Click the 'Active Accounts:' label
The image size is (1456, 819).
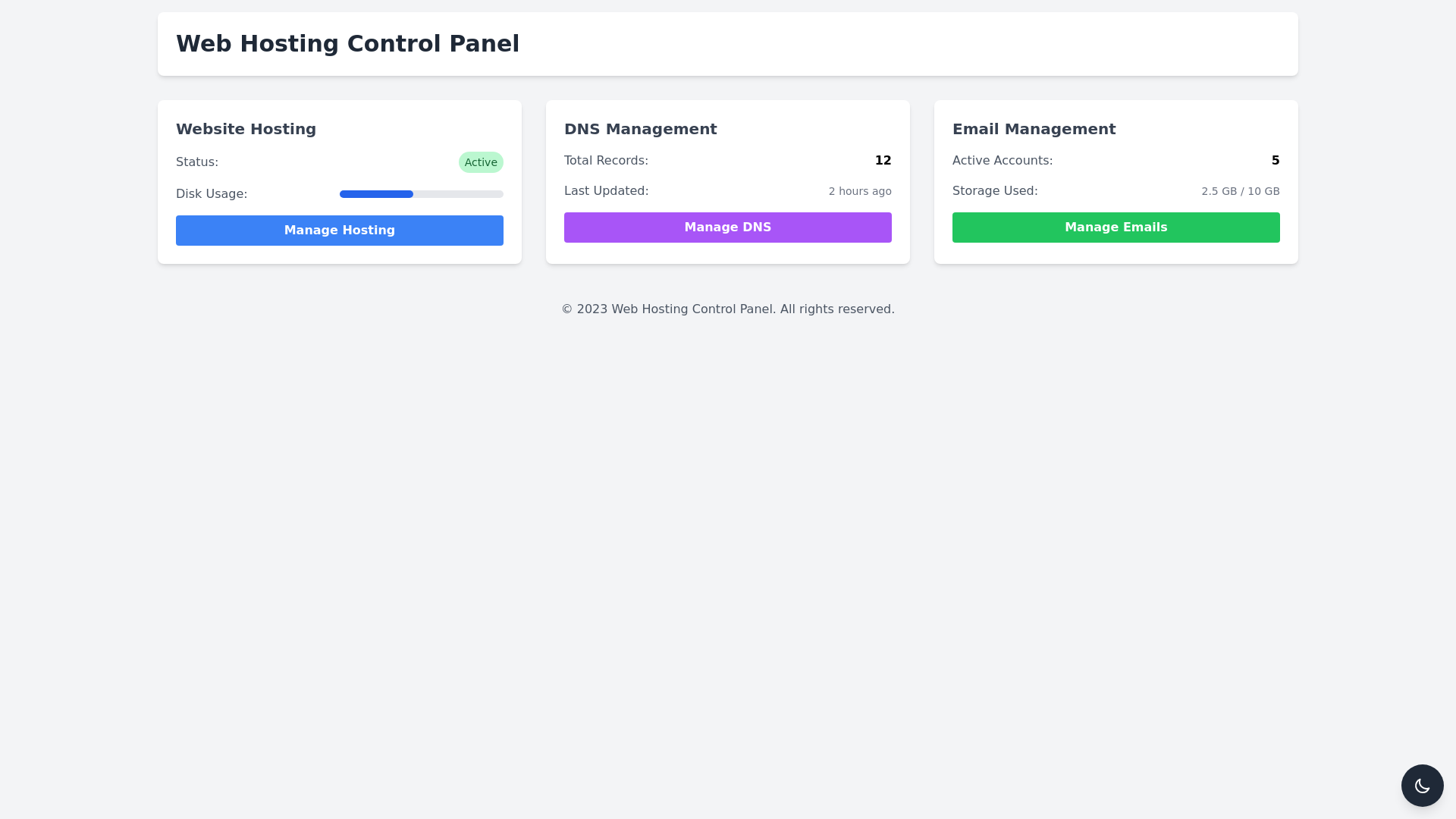(x=1003, y=161)
